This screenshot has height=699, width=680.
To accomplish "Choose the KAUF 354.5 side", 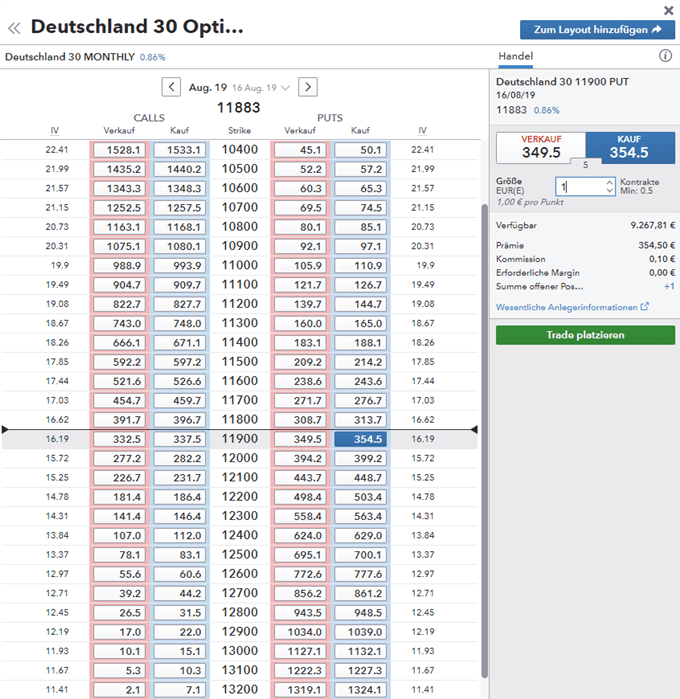I will 630,148.
